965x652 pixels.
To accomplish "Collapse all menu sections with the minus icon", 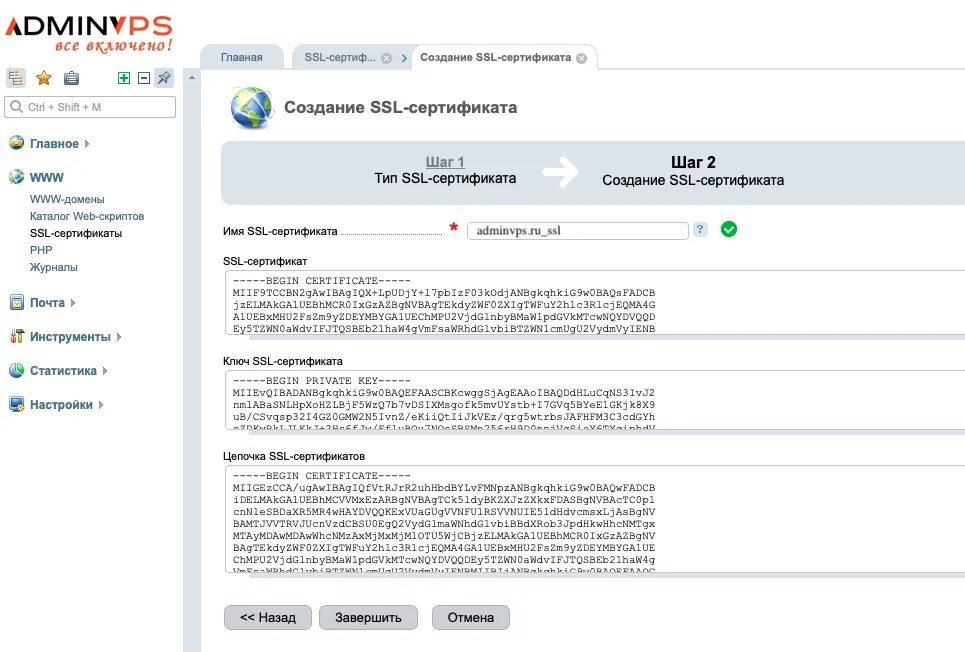I will (x=144, y=78).
